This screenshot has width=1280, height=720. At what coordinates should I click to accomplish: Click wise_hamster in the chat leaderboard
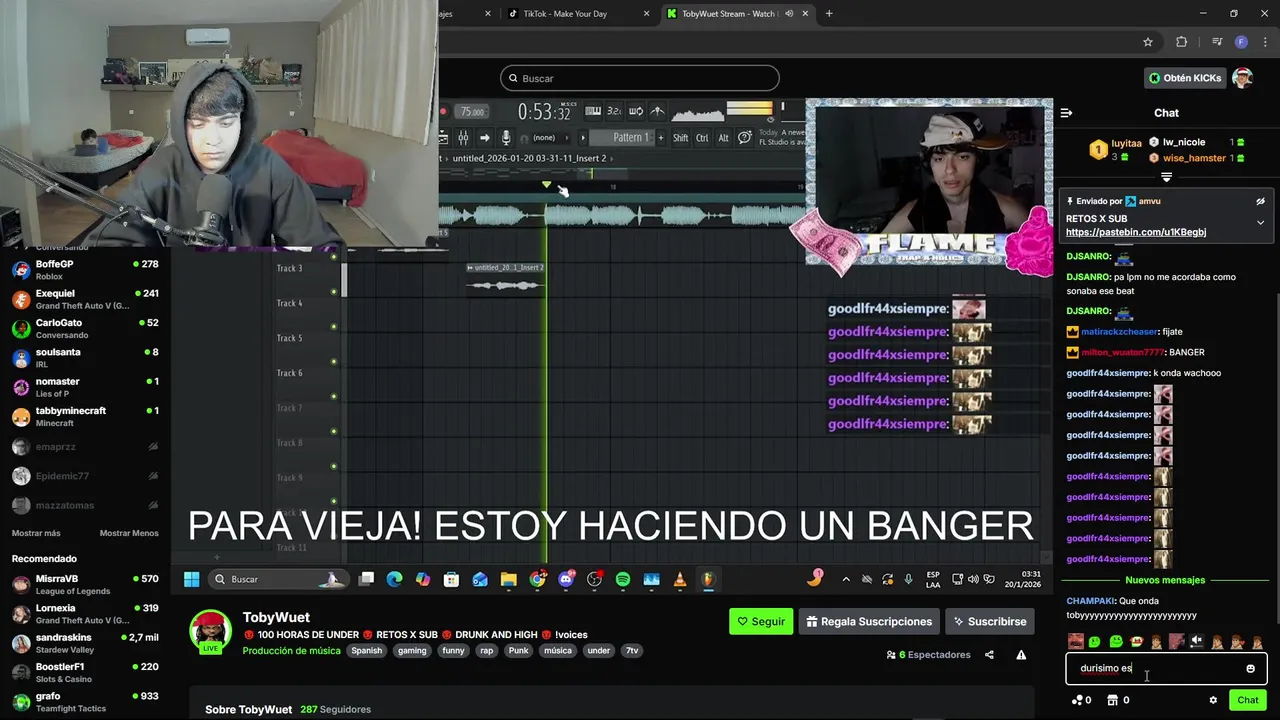[1194, 158]
